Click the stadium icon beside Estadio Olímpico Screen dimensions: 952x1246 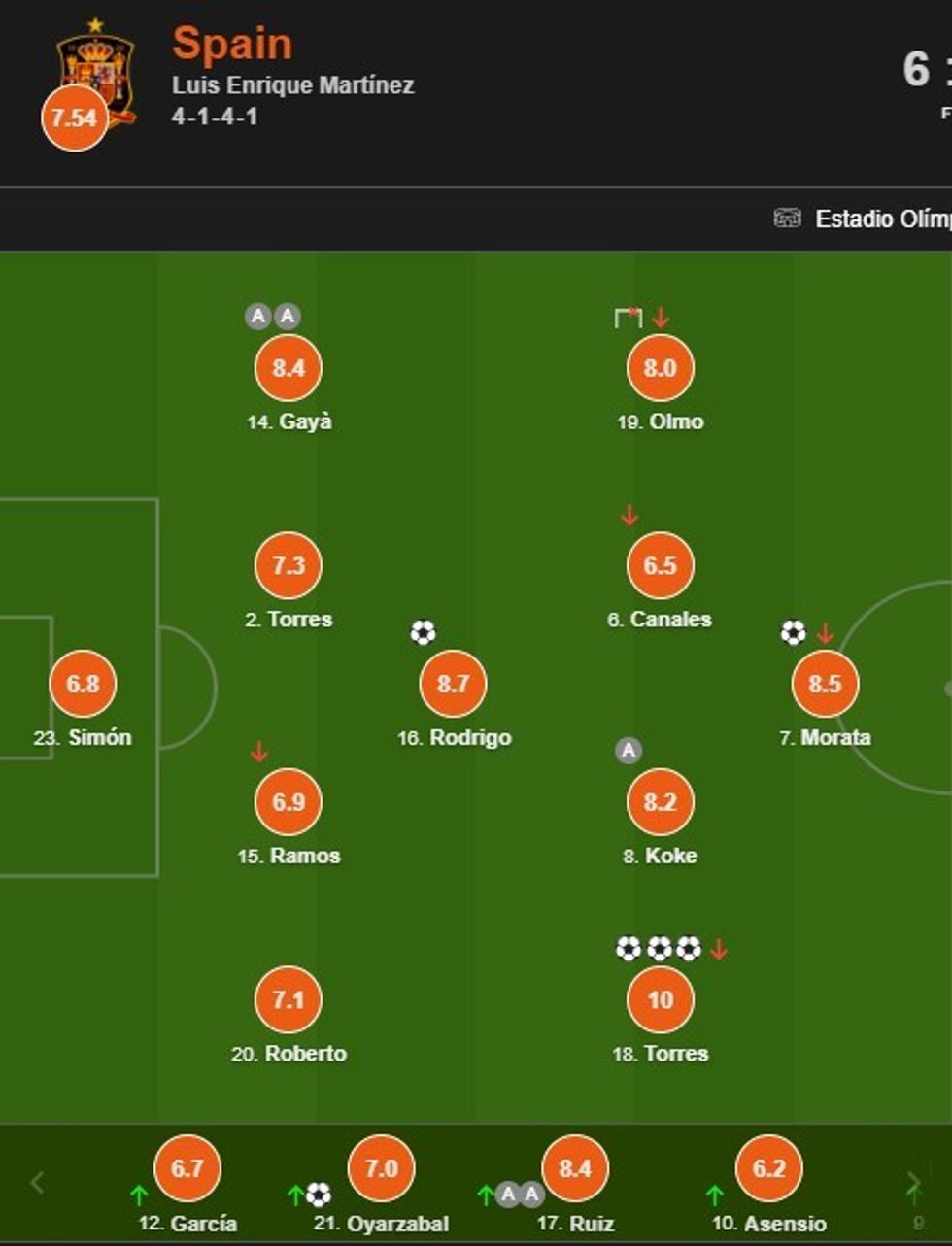click(787, 219)
